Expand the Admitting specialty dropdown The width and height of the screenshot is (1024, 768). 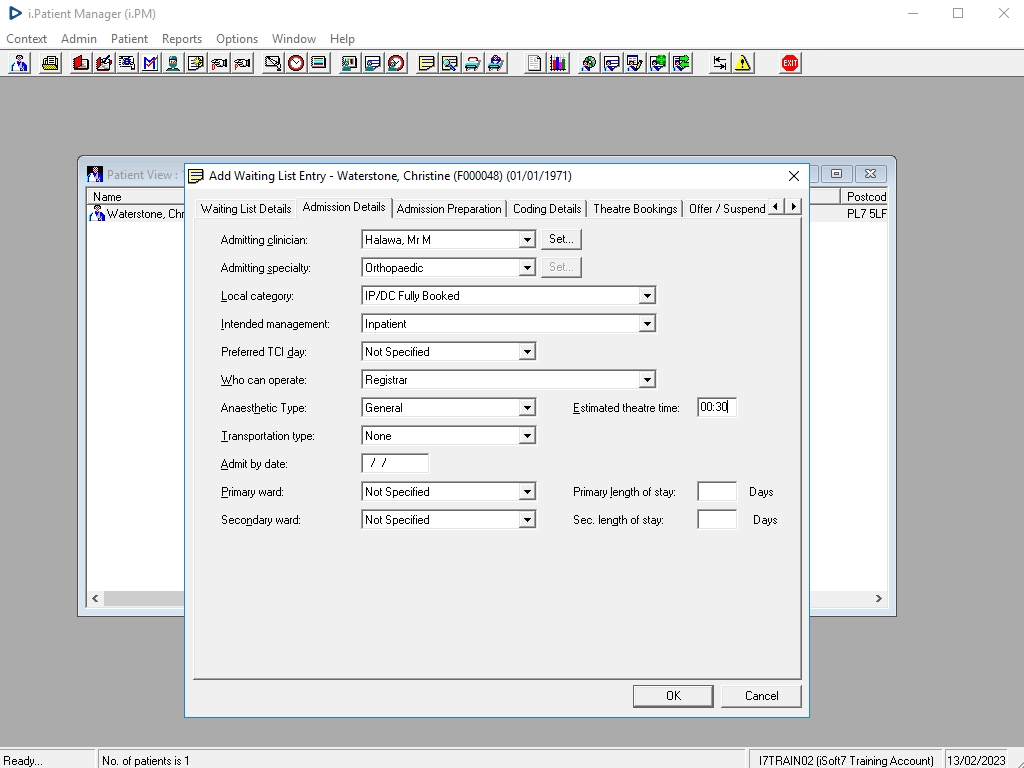(527, 268)
